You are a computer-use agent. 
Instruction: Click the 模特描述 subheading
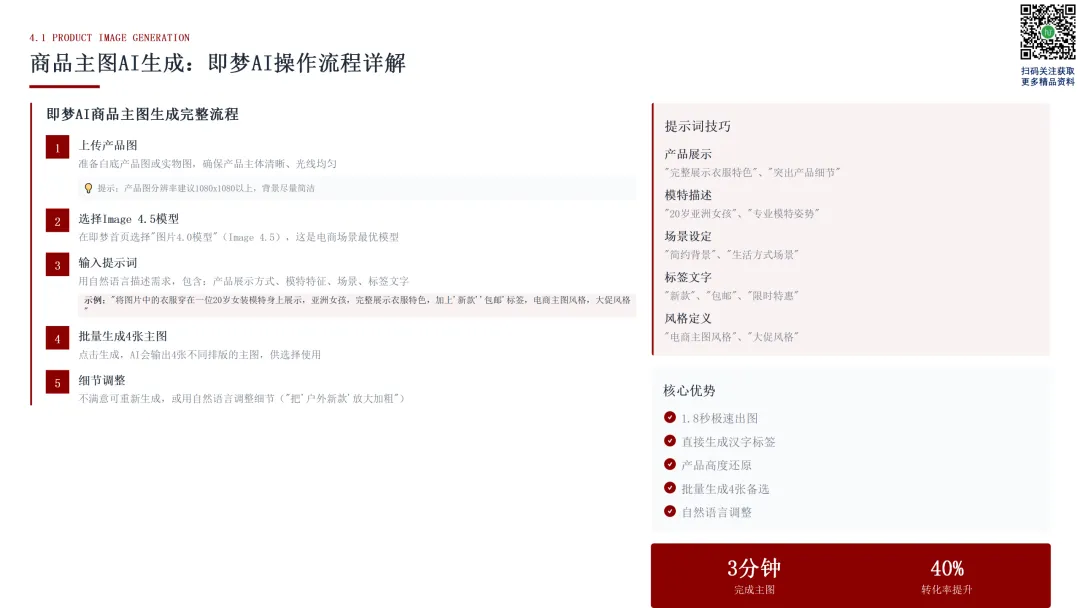coord(688,196)
